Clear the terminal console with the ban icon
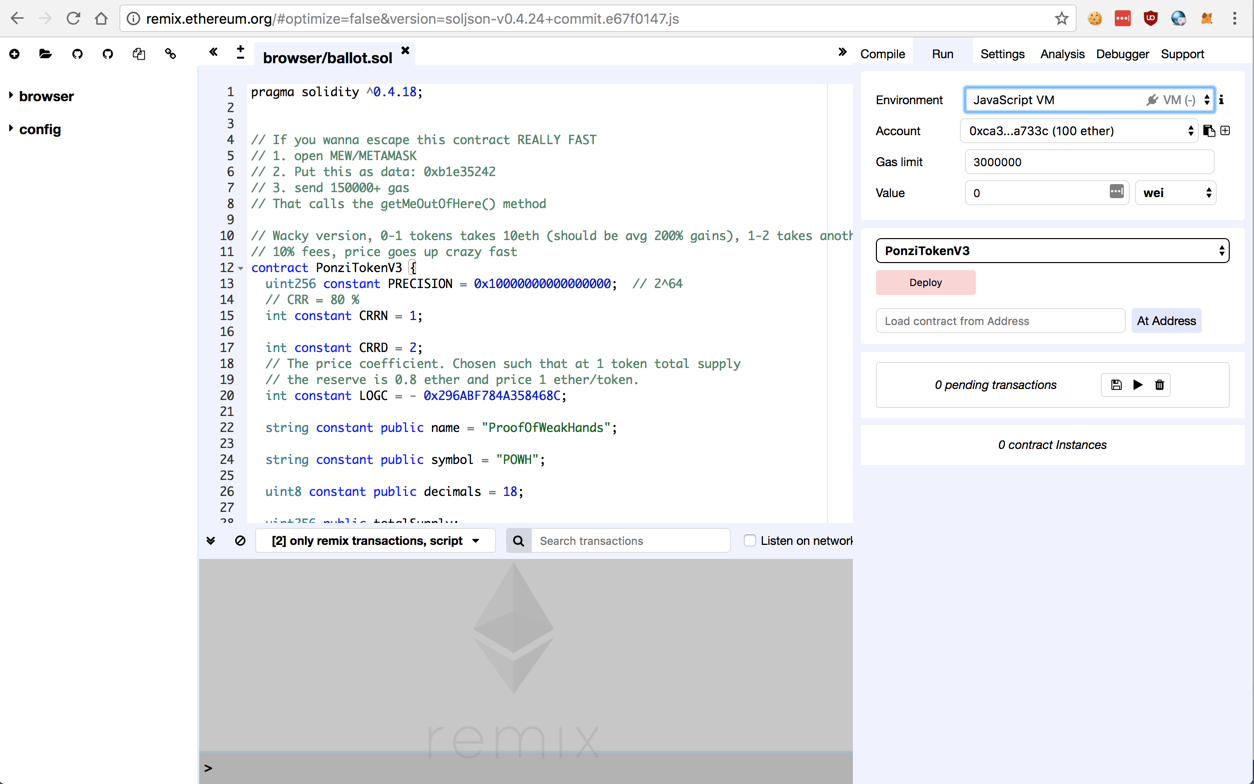The image size is (1254, 784). (240, 541)
